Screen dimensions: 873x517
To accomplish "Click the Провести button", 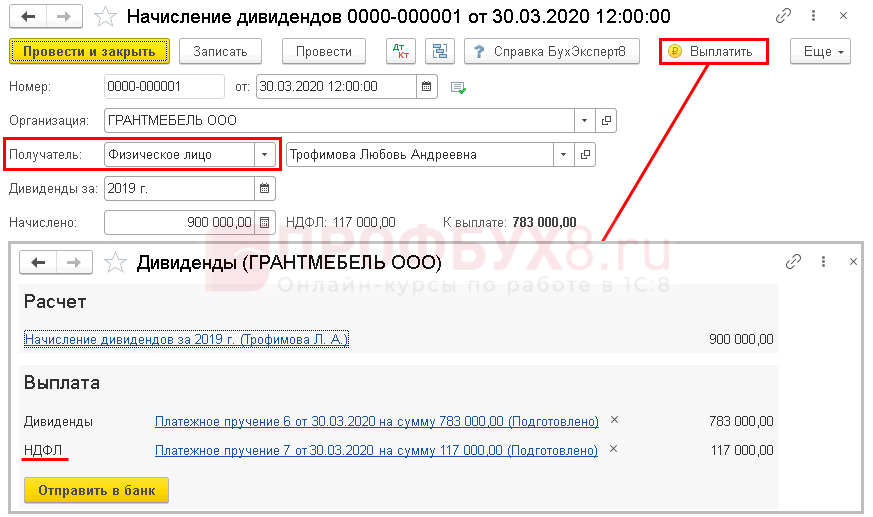I will pyautogui.click(x=323, y=51).
